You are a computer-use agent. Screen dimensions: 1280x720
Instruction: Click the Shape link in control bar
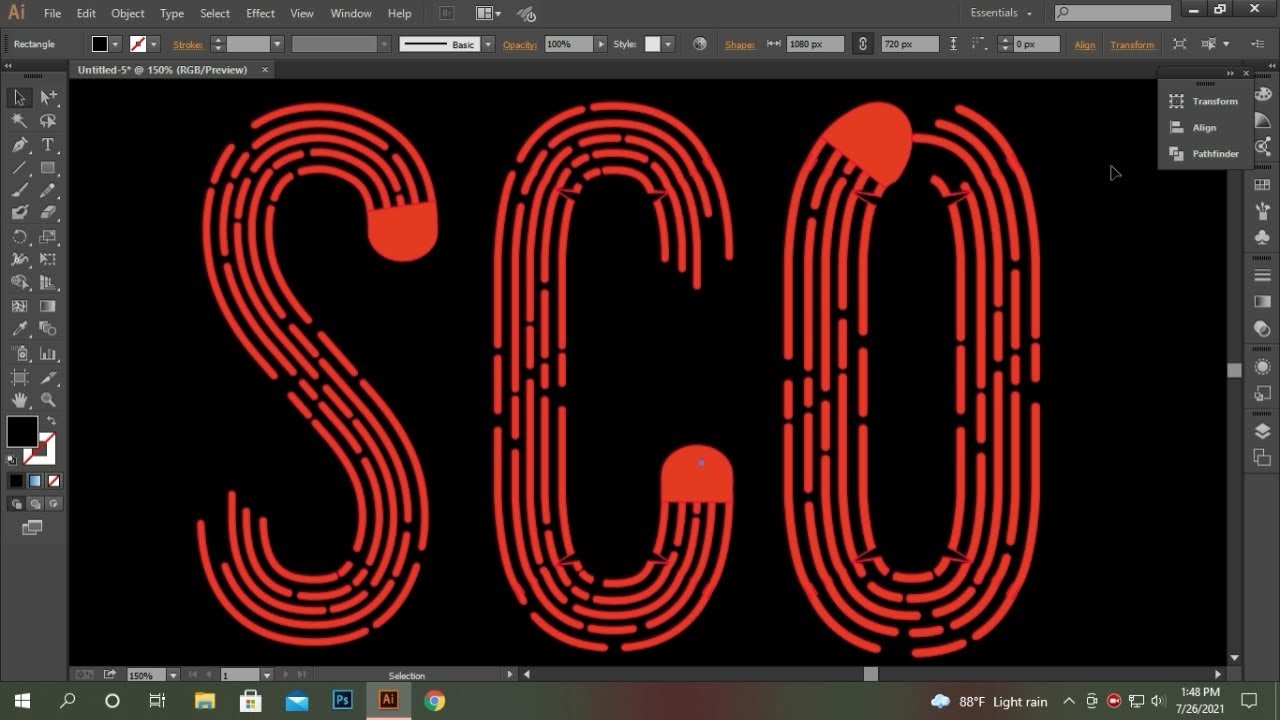pyautogui.click(x=740, y=45)
